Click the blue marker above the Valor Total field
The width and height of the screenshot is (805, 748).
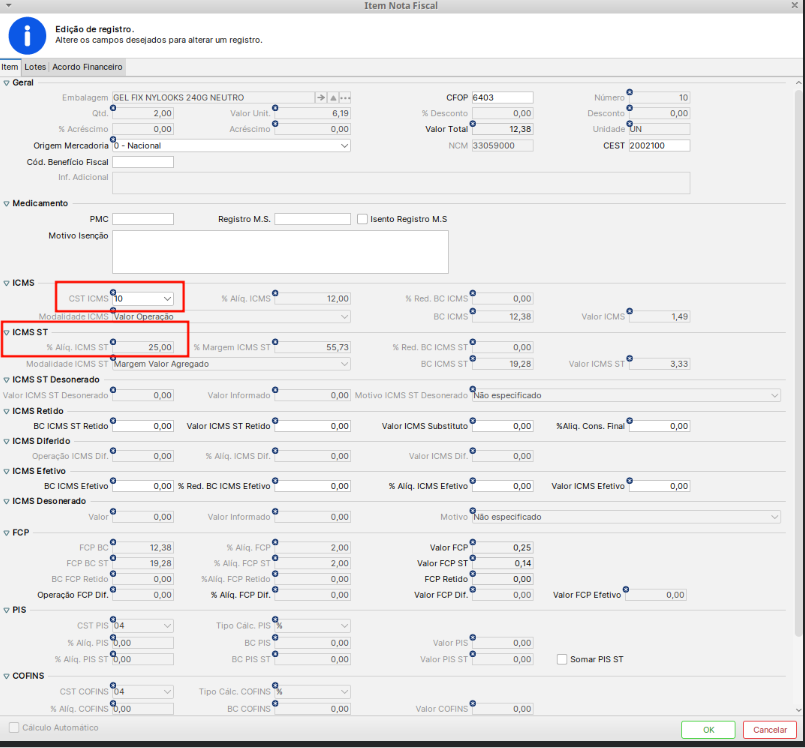pyautogui.click(x=473, y=122)
